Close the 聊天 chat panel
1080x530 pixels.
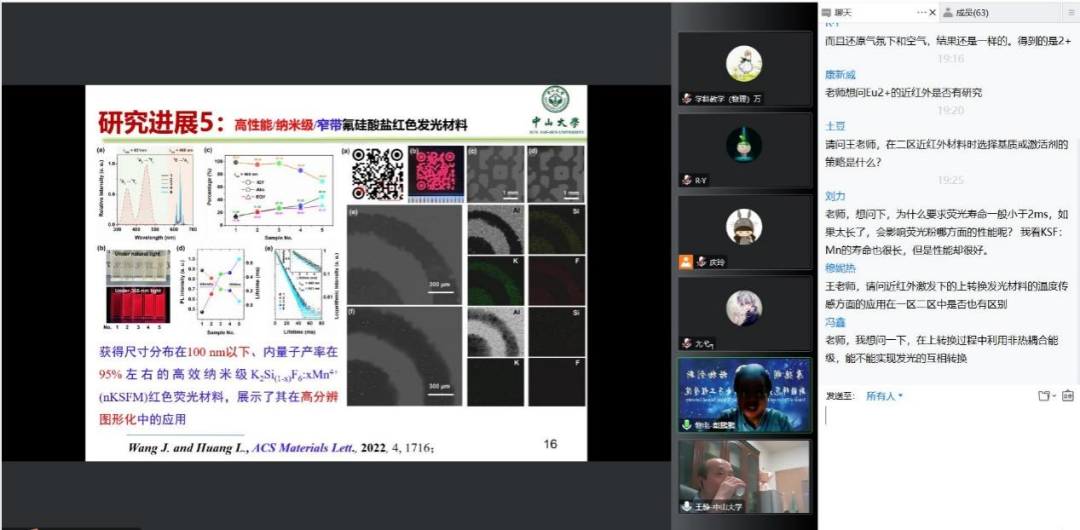[934, 12]
